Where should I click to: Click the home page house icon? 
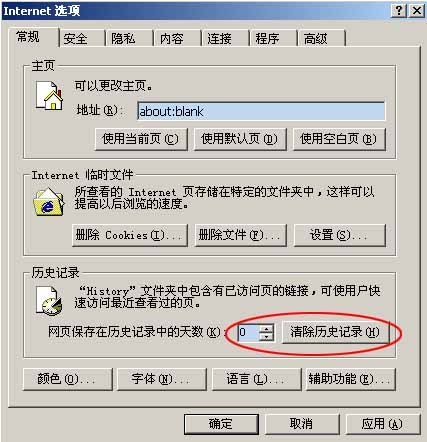(49, 96)
